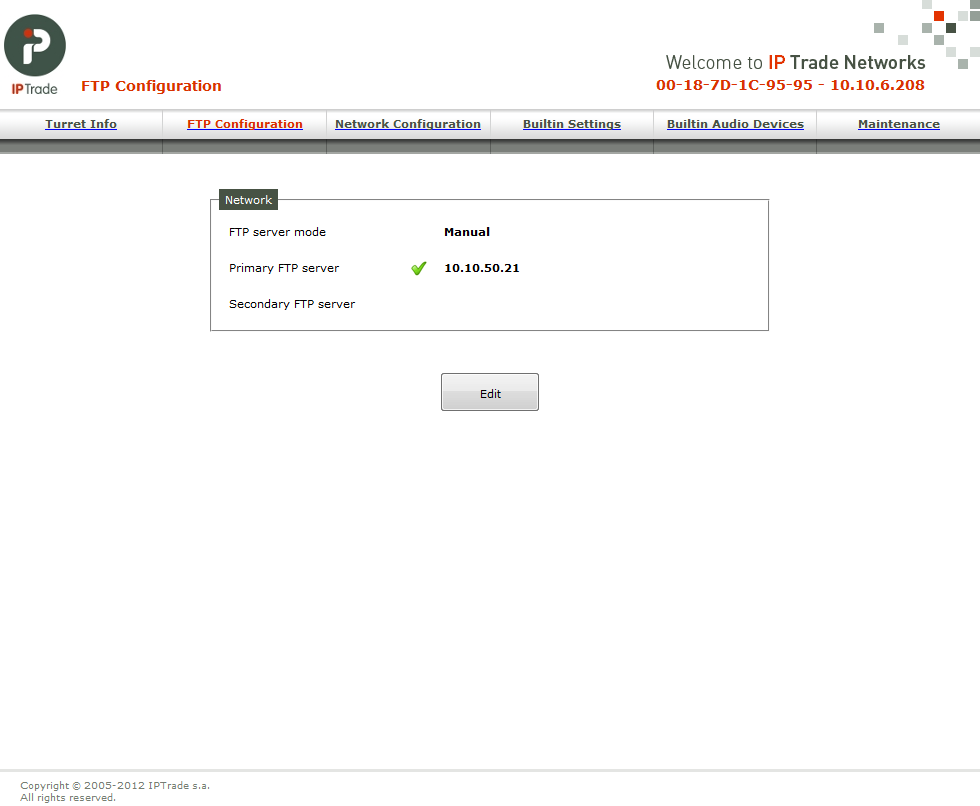Click the MAC and IP address header text
The image size is (980, 806).
tap(790, 85)
